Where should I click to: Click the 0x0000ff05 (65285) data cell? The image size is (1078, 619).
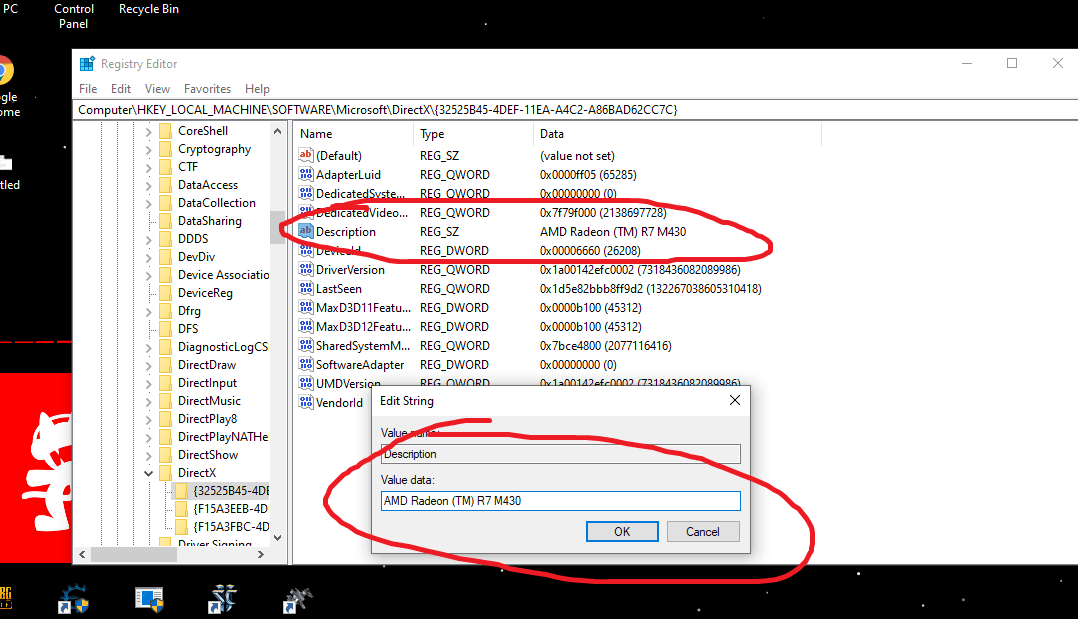[x=588, y=175]
